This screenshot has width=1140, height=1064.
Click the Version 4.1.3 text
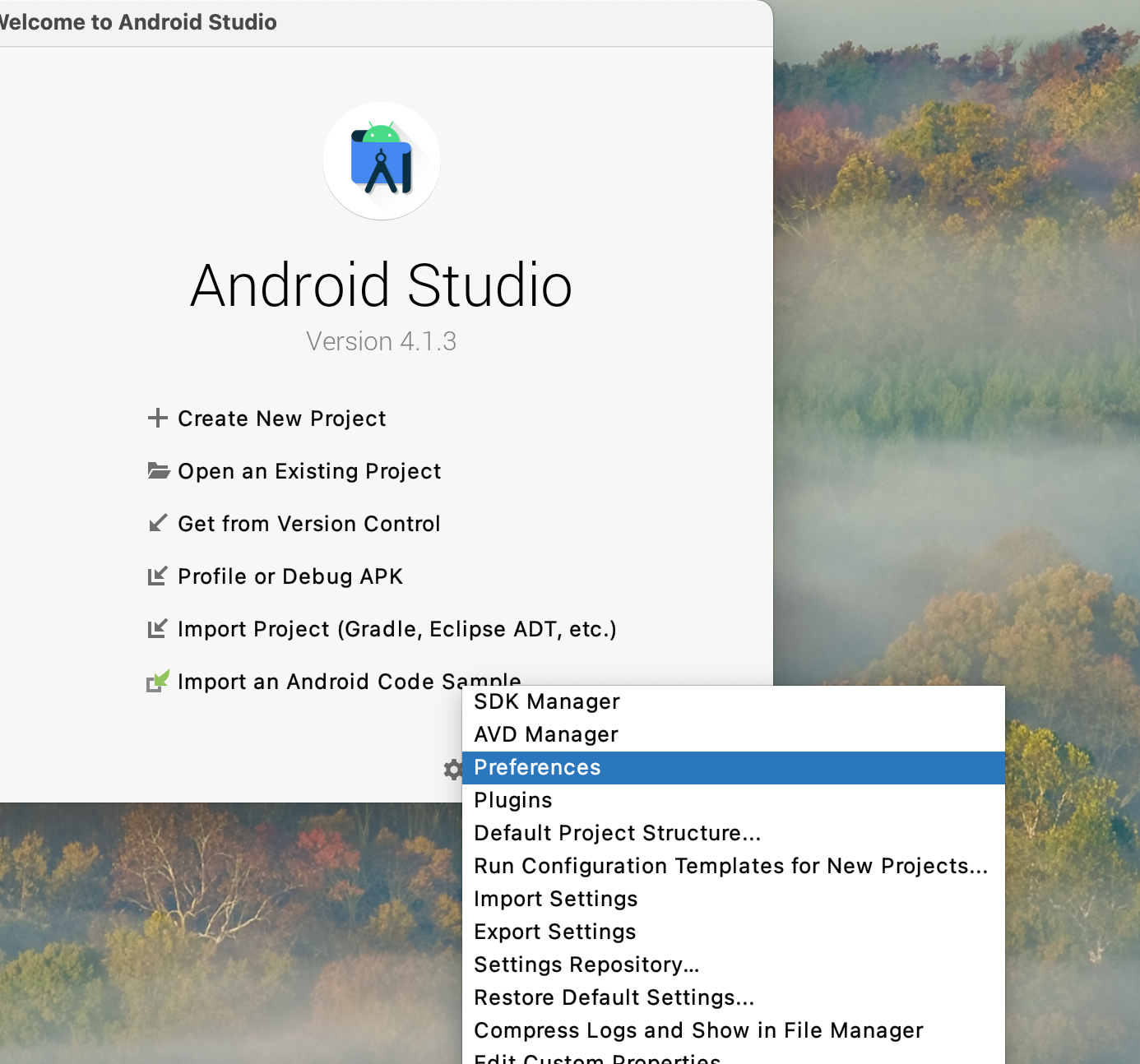coord(381,341)
